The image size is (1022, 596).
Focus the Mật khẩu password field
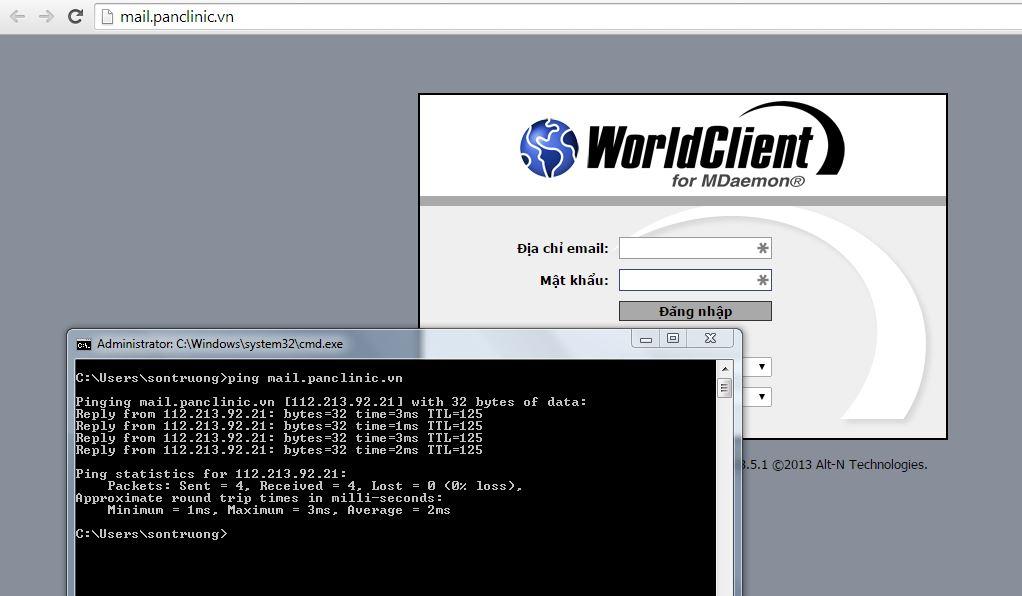(x=695, y=280)
